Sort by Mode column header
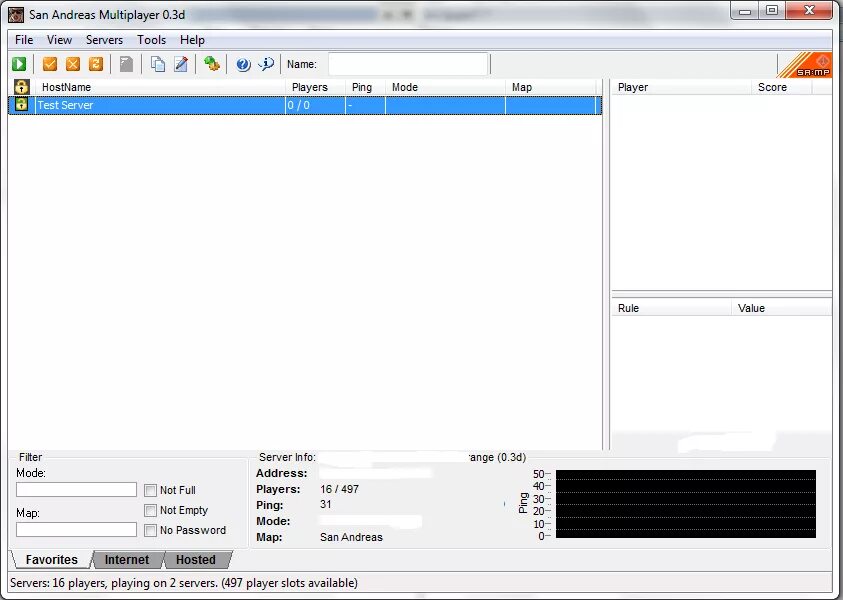843x600 pixels. (x=446, y=87)
